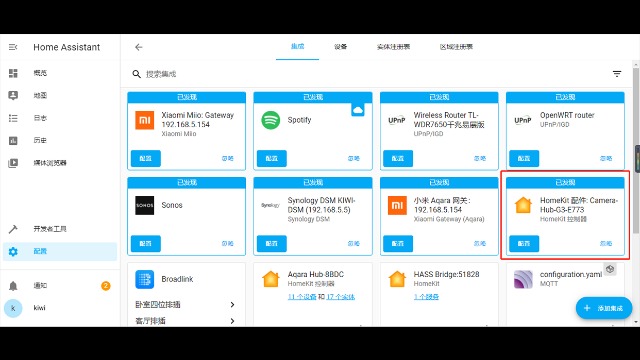640x360 pixels.
Task: Open the History chart icon
Action: (x=13, y=140)
